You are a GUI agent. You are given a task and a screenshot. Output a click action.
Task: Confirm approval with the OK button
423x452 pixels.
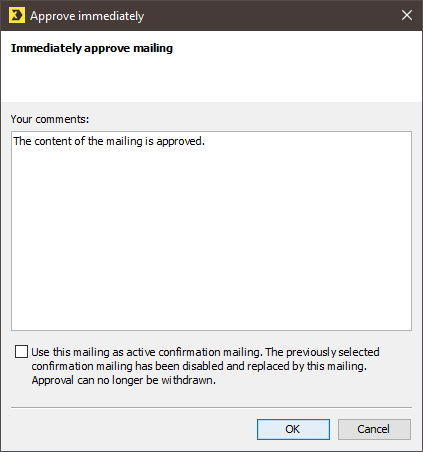[x=293, y=429]
